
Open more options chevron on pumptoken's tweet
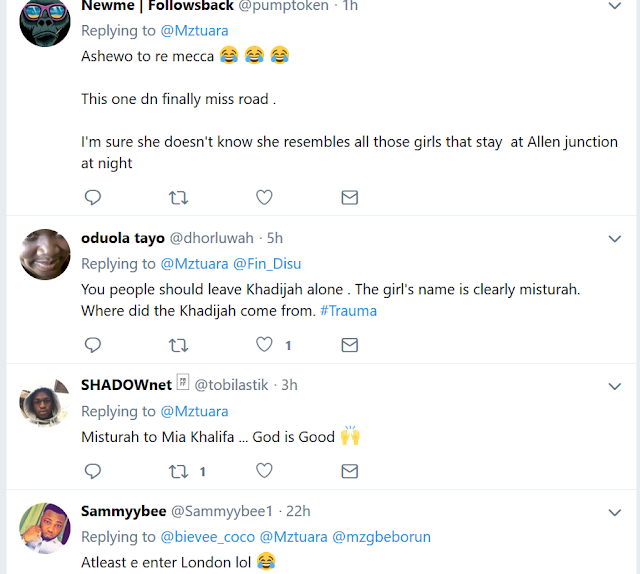pyautogui.click(x=616, y=6)
